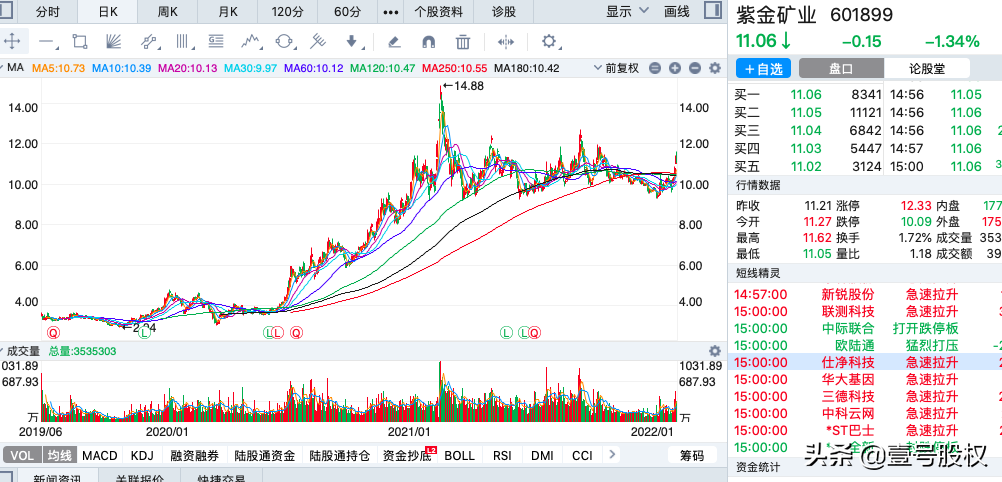This screenshot has height=482, width=1002.
Task: Toggle the magnet snap tool
Action: coord(428,42)
